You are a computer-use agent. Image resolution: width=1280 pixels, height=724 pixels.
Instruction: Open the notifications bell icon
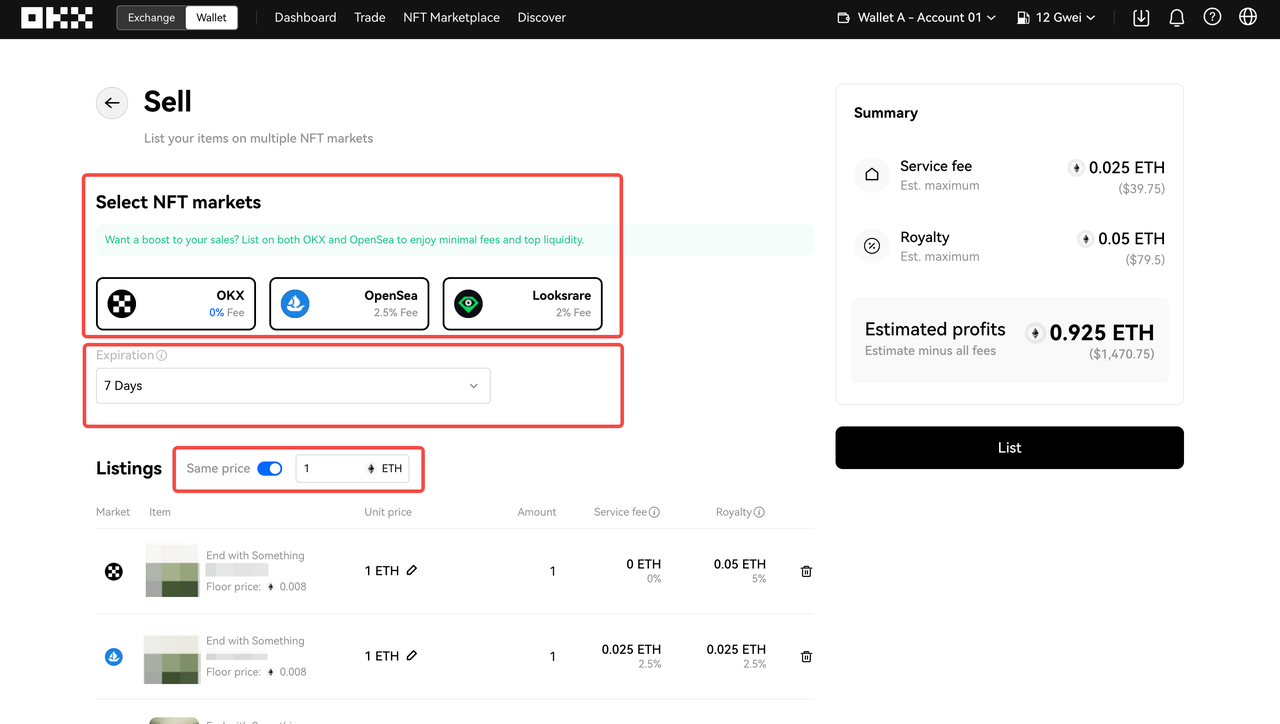1176,18
